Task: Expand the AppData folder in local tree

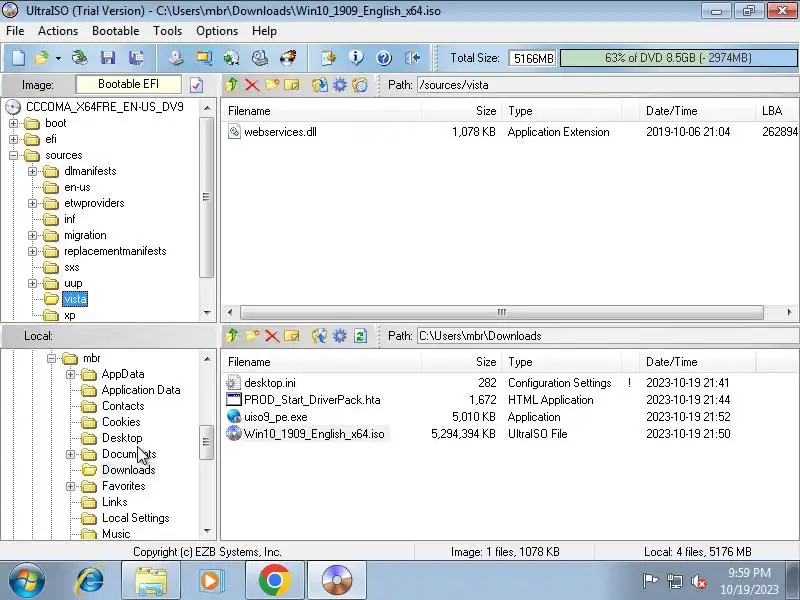Action: 70,374
